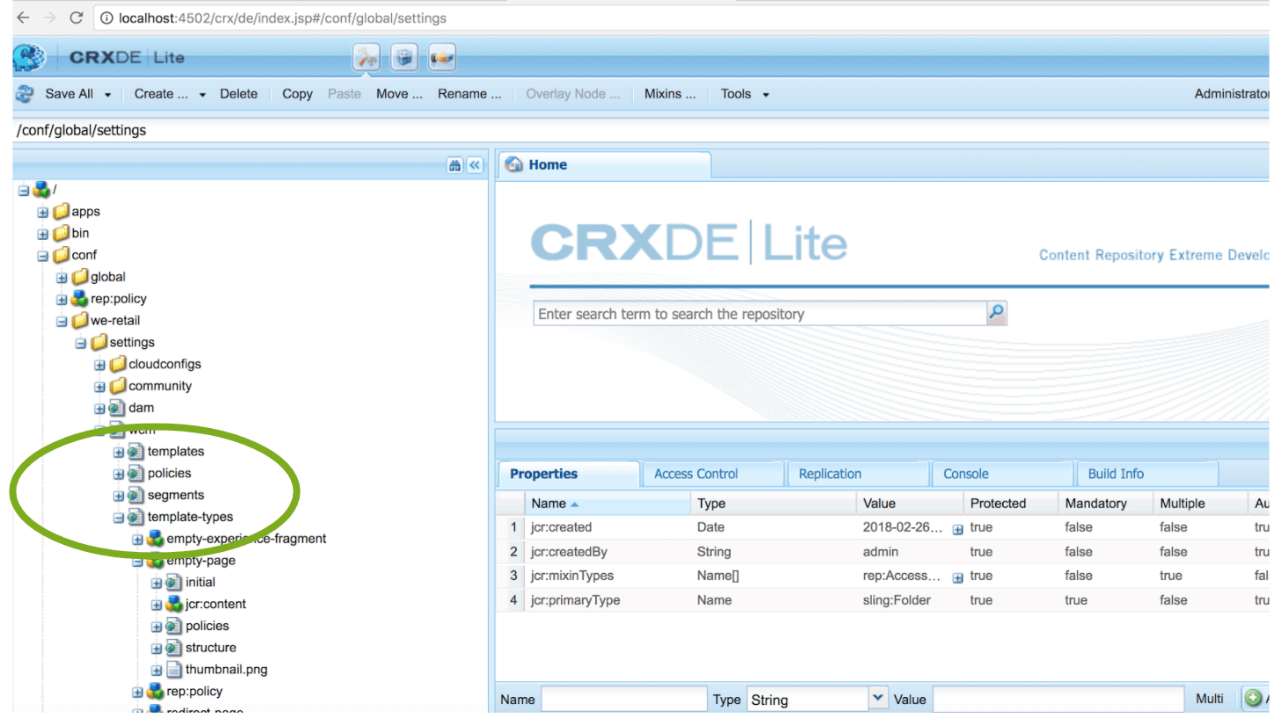The image size is (1280, 726).
Task: Click the admin value cell
Action: click(x=907, y=552)
